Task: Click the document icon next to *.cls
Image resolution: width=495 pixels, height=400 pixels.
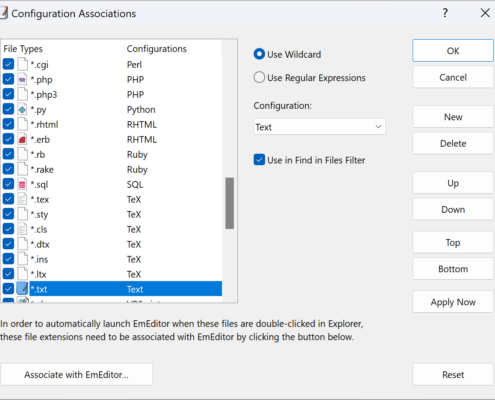Action: tap(22, 229)
